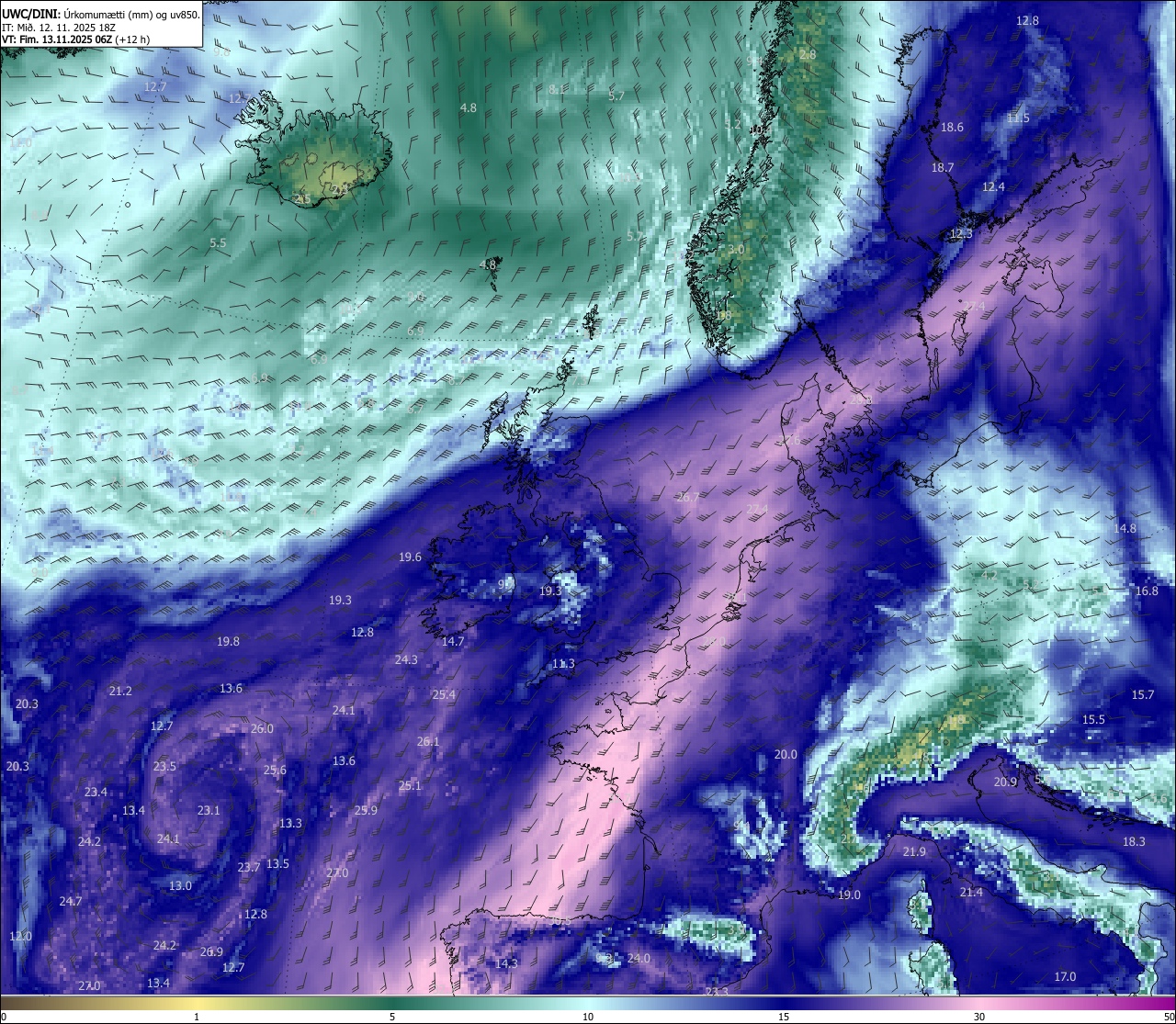Image resolution: width=1176 pixels, height=1024 pixels.
Task: Click the value '25.4' on the map
Action: point(444,695)
